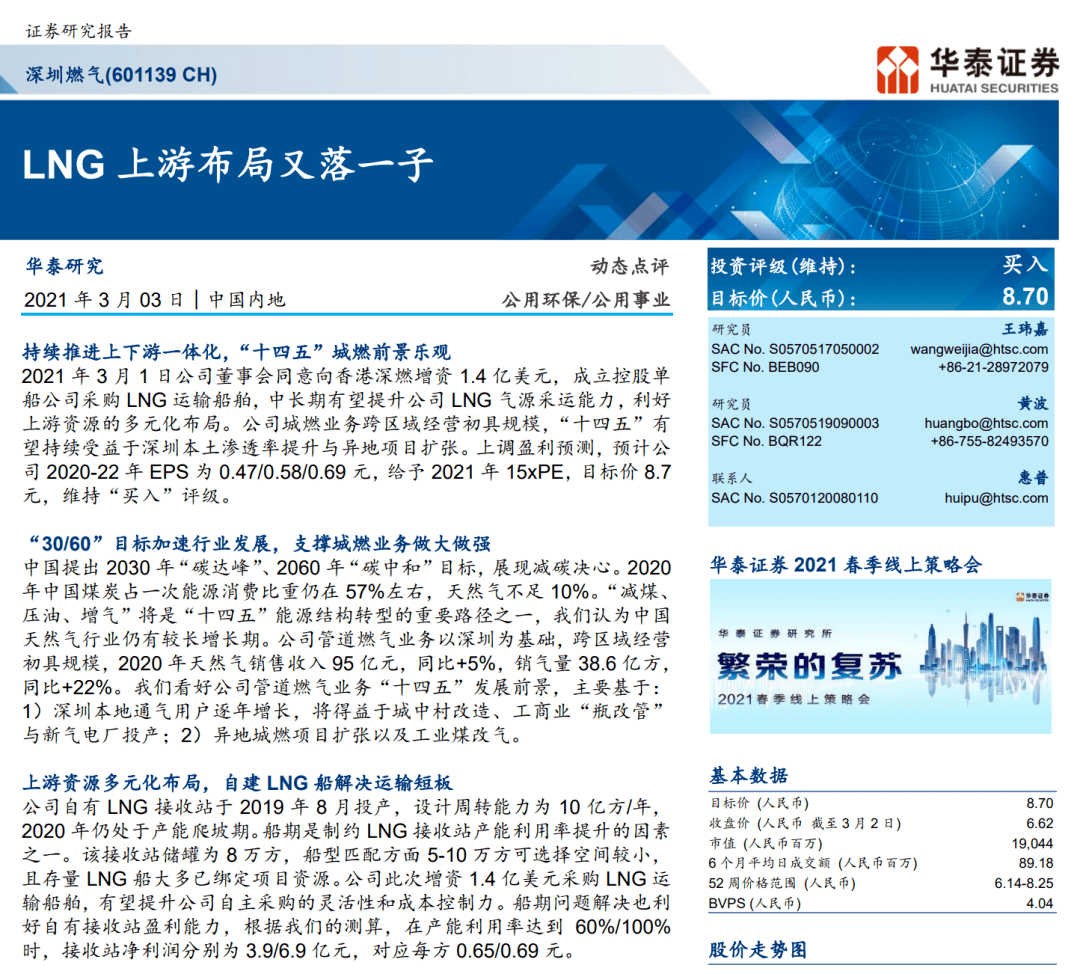The width and height of the screenshot is (1080, 974).
Task: Click the "BVPS (人民币)" row label
Action: [755, 903]
